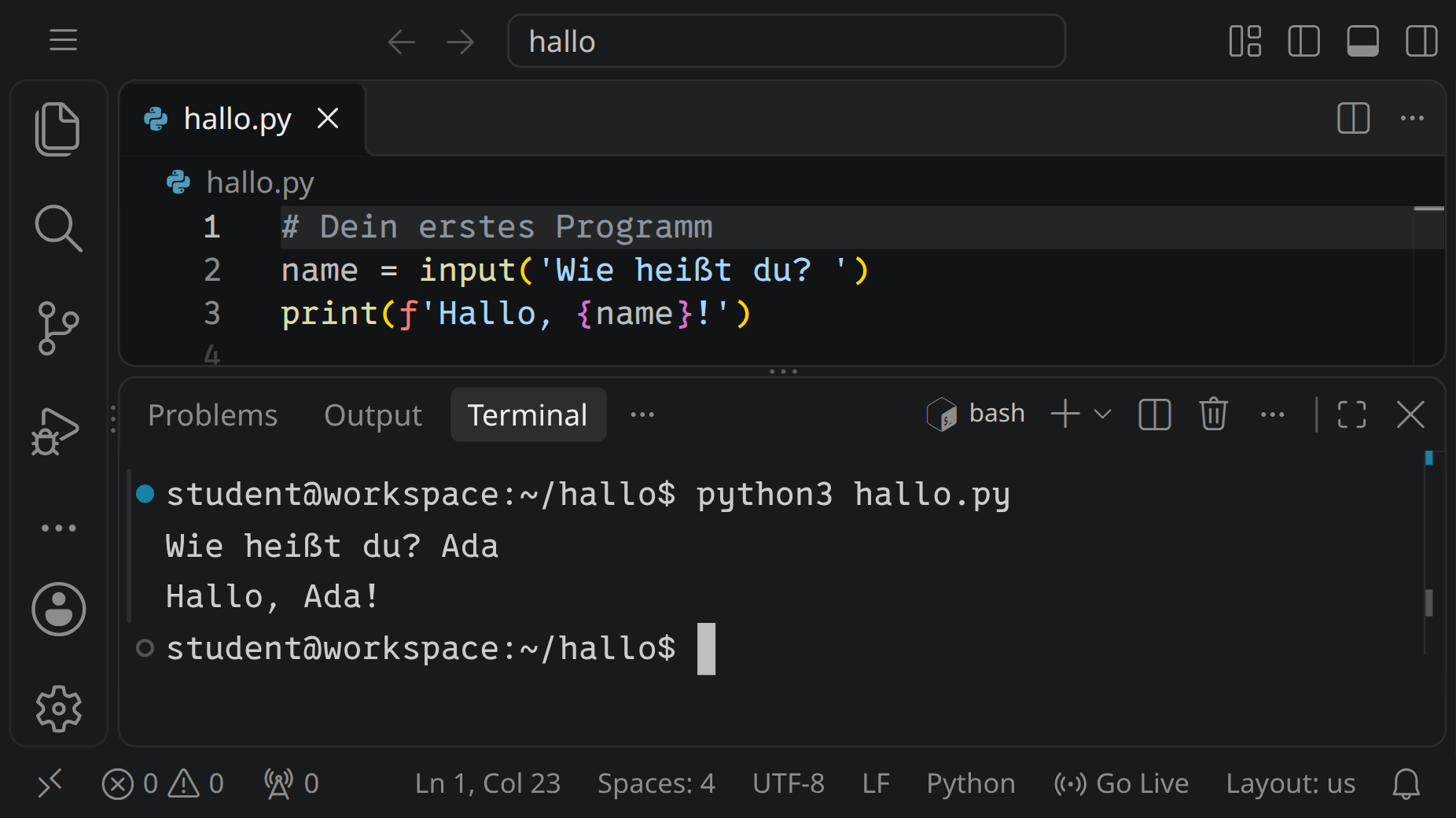Go back in navigation history
This screenshot has height=818, width=1456.
coord(402,42)
